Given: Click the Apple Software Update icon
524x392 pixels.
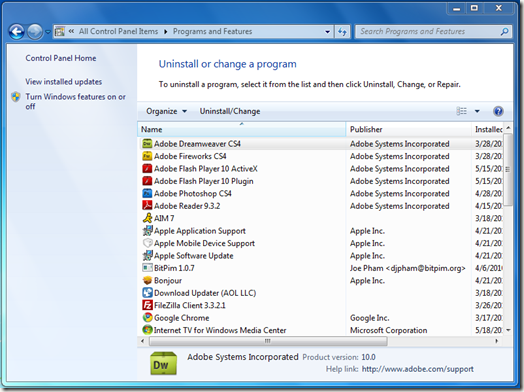Looking at the screenshot, I should click(x=147, y=255).
